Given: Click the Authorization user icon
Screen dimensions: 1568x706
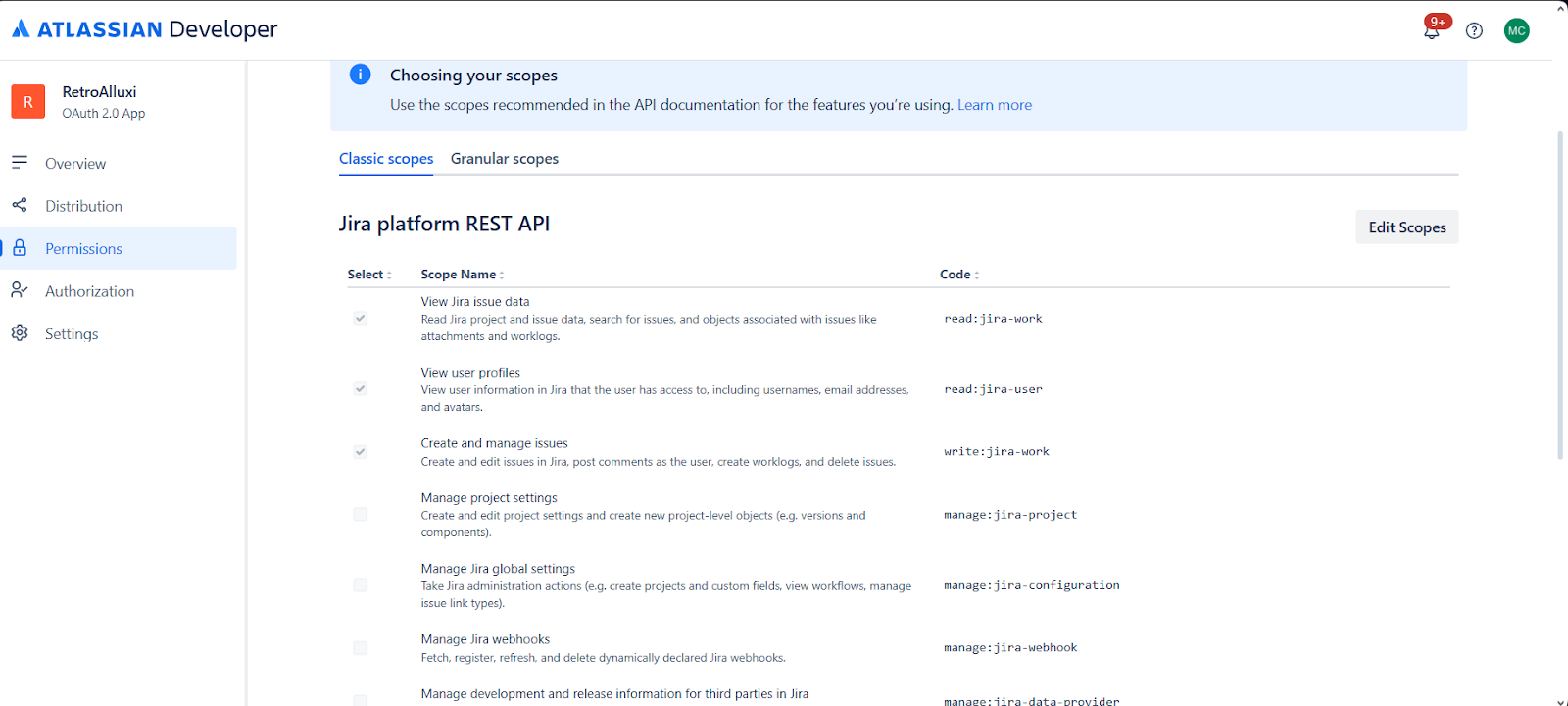Looking at the screenshot, I should click(x=20, y=290).
